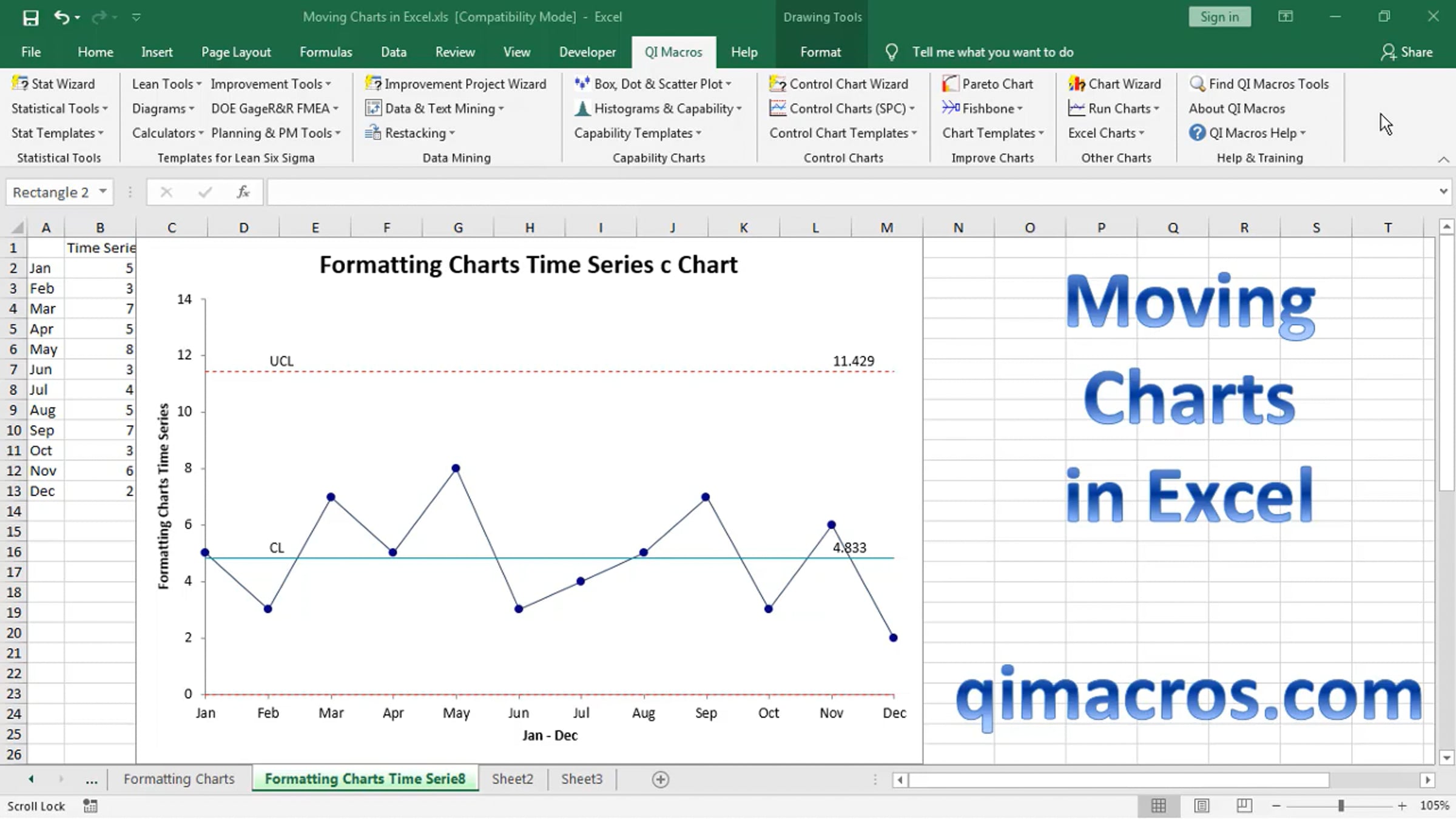This screenshot has height=819, width=1456.
Task: Open Control Chart Templates dropdown
Action: click(x=843, y=133)
